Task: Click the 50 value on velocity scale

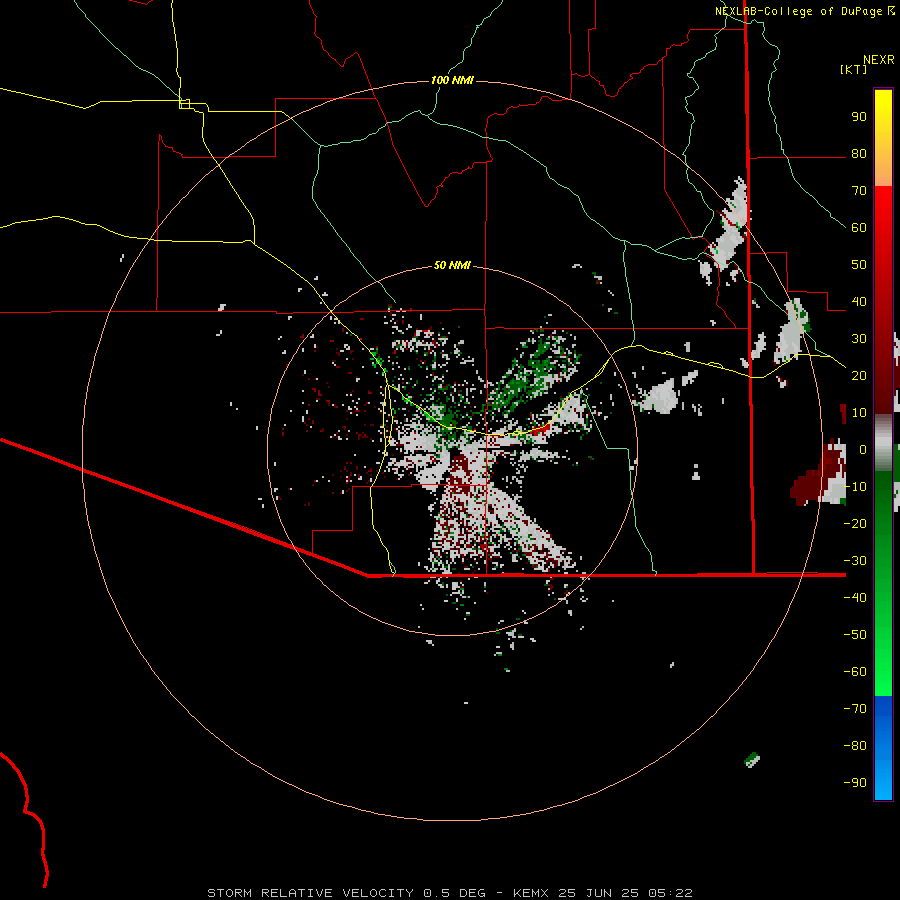Action: (859, 265)
